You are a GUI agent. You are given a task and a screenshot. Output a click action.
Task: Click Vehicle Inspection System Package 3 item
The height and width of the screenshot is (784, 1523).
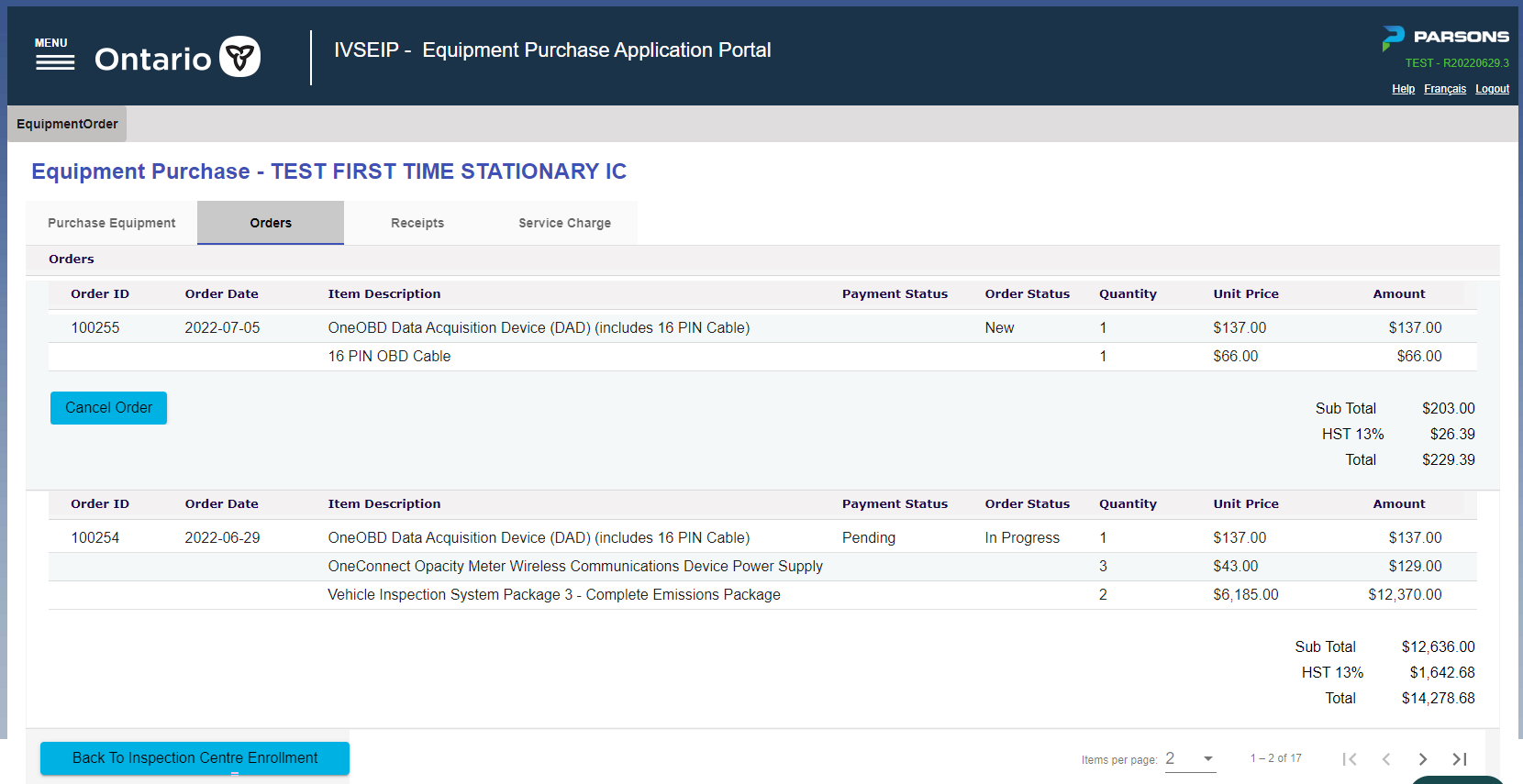(554, 594)
